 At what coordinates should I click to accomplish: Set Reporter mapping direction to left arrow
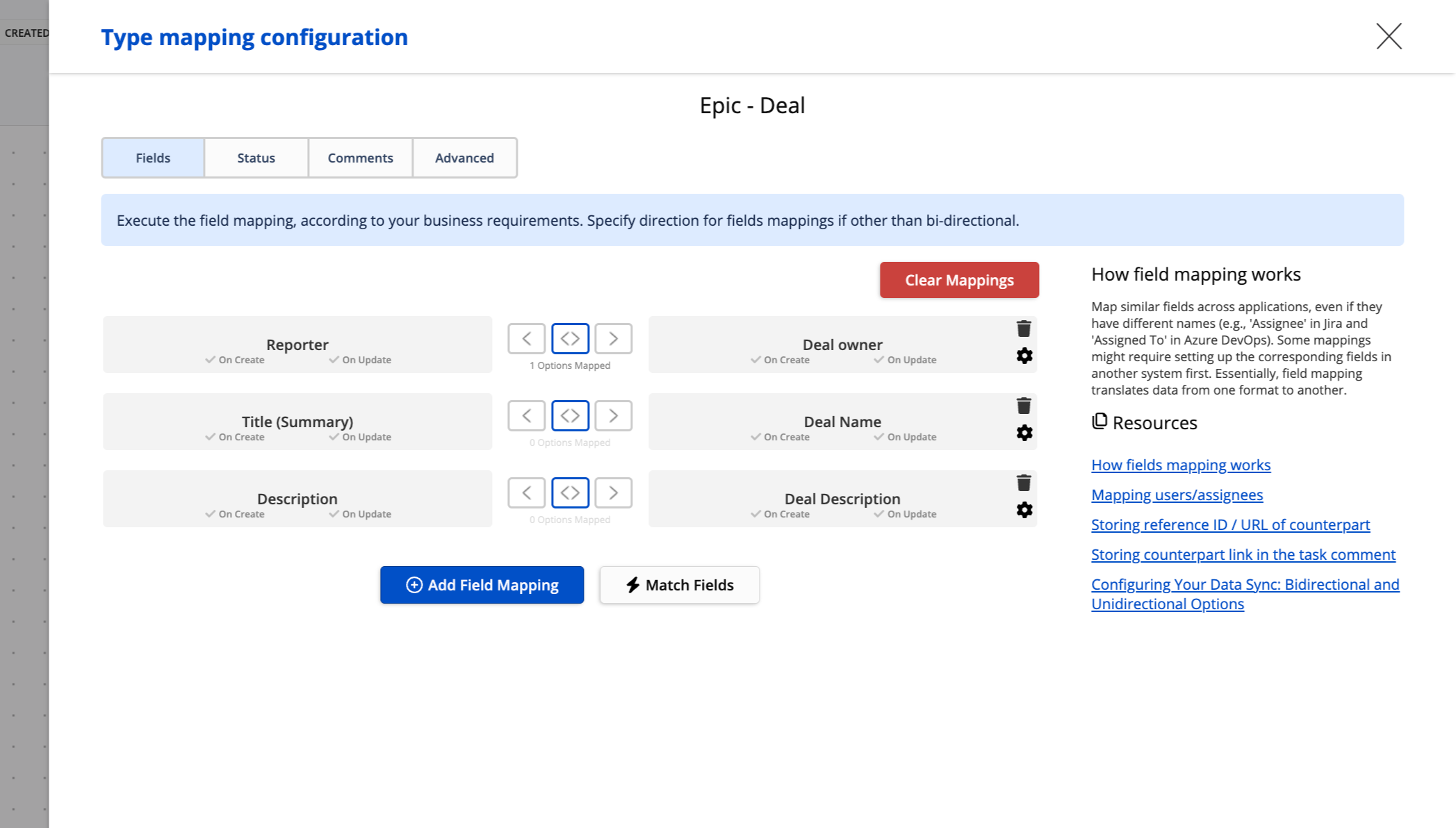click(526, 339)
